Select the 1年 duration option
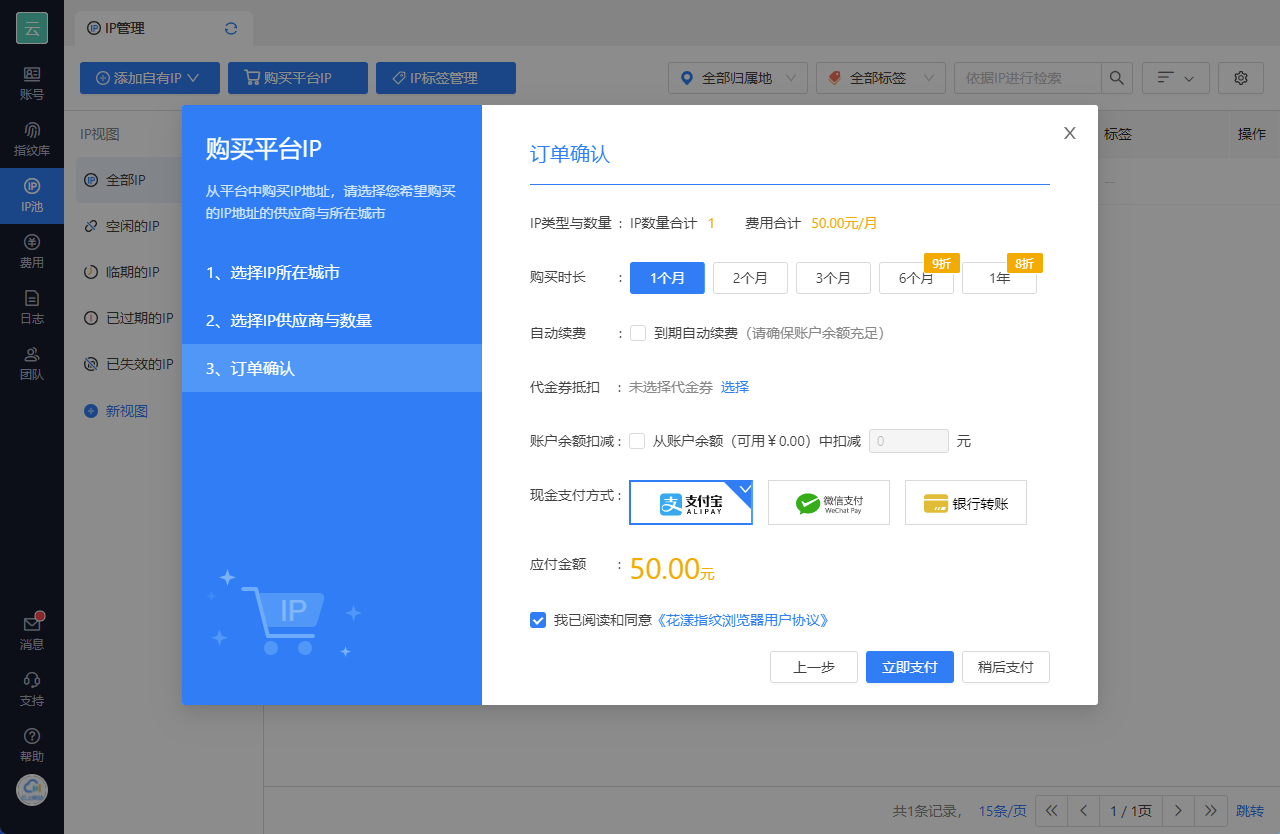This screenshot has height=834, width=1280. 999,278
